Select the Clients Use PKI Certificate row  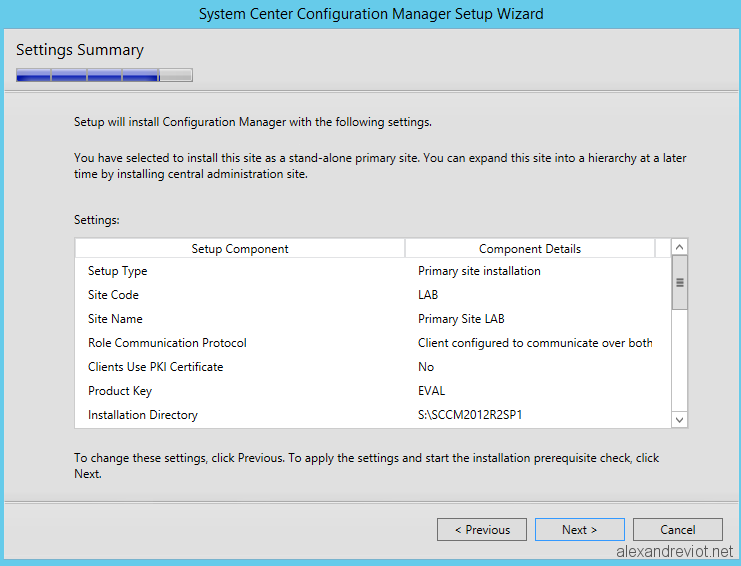(x=372, y=367)
